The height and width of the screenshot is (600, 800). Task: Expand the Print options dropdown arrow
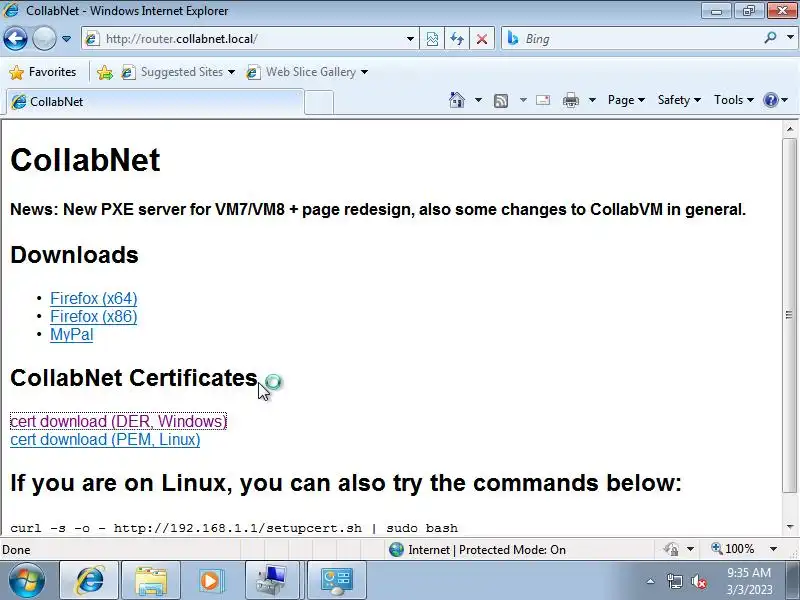[592, 100]
